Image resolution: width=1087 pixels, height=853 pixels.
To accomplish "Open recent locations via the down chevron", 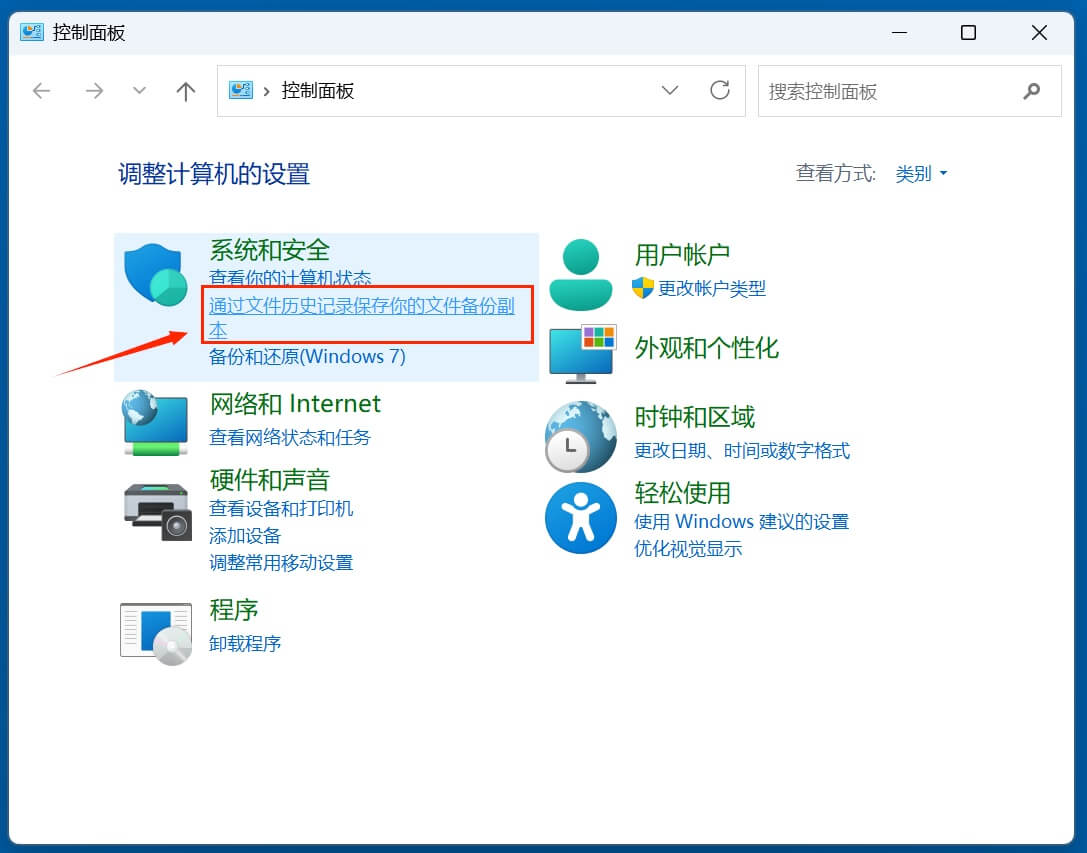I will pyautogui.click(x=139, y=90).
